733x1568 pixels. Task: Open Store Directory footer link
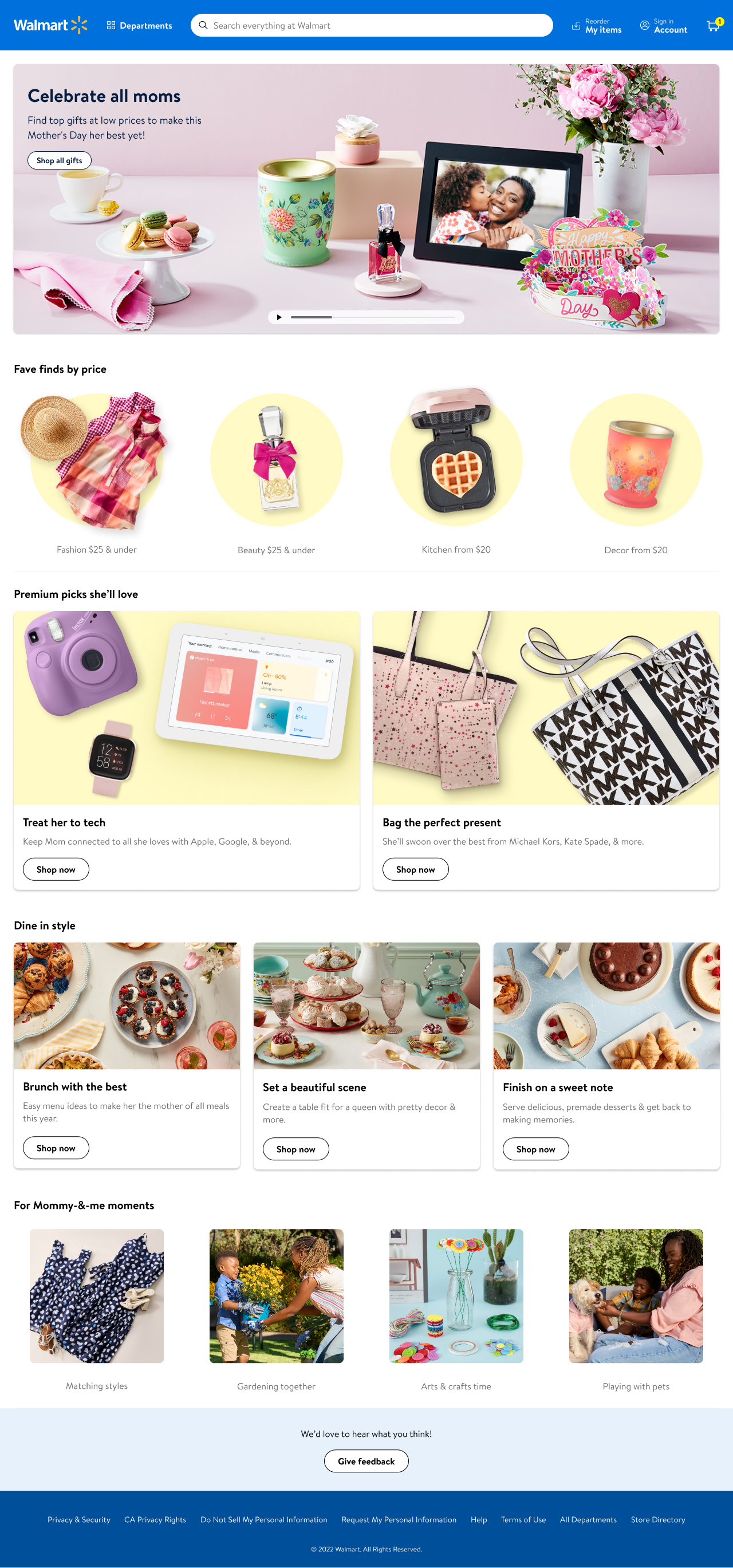(x=657, y=1519)
